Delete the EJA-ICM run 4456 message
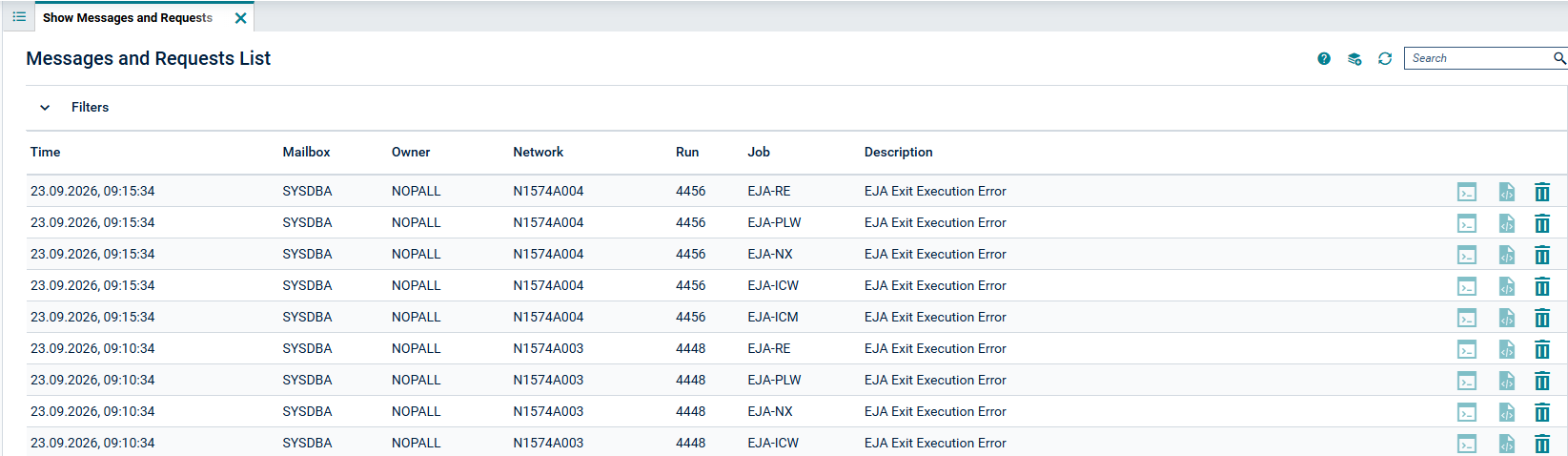 pos(1542,318)
